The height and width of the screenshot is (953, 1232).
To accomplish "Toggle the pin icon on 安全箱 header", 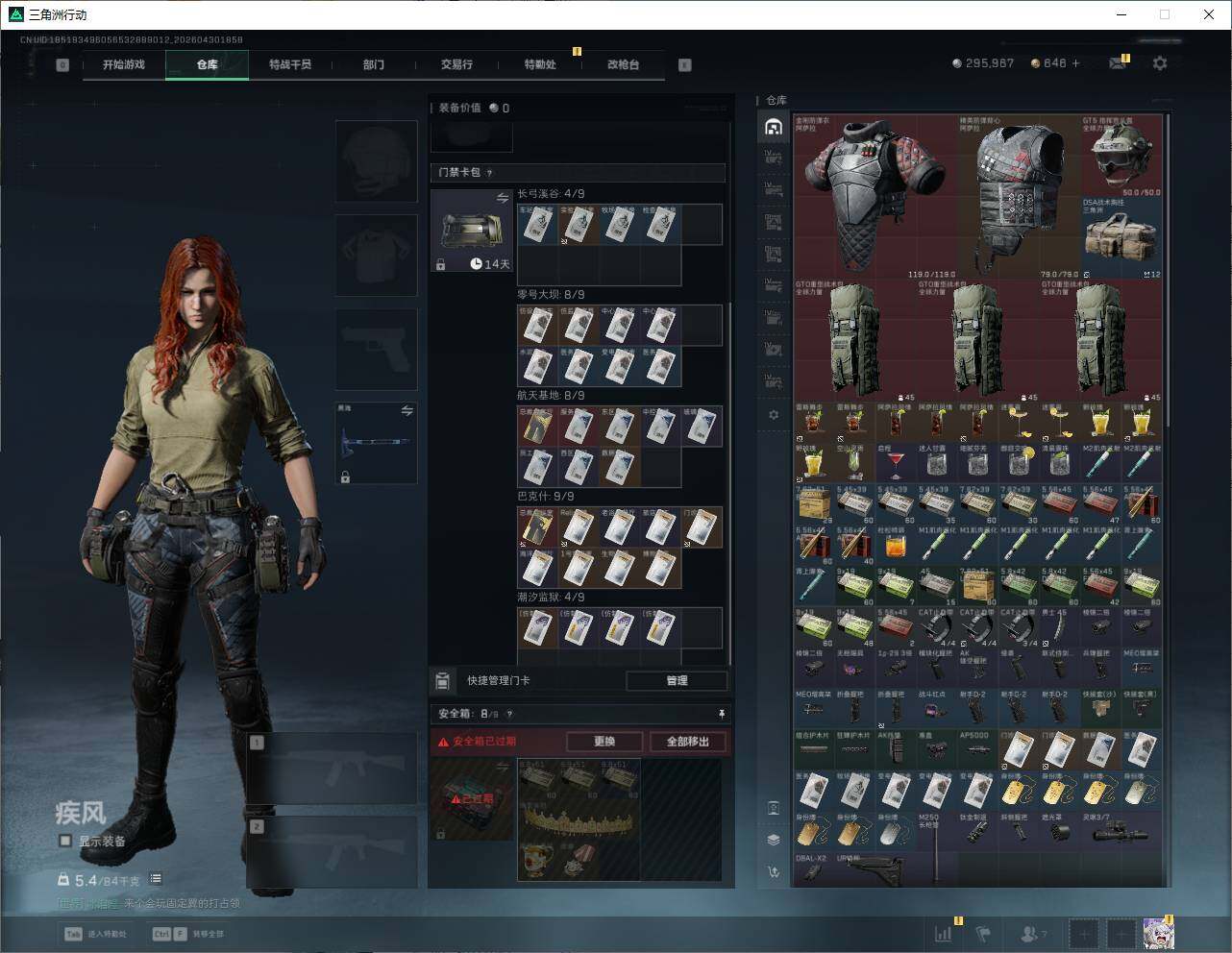I will tap(722, 714).
